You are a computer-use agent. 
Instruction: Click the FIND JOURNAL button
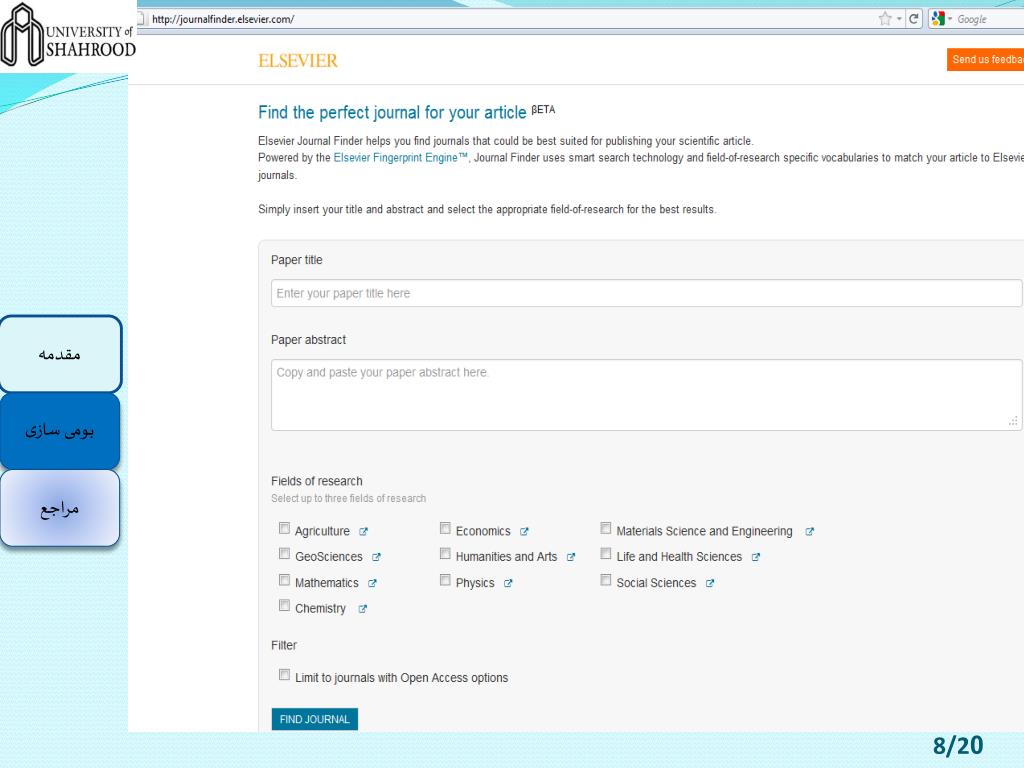tap(315, 719)
